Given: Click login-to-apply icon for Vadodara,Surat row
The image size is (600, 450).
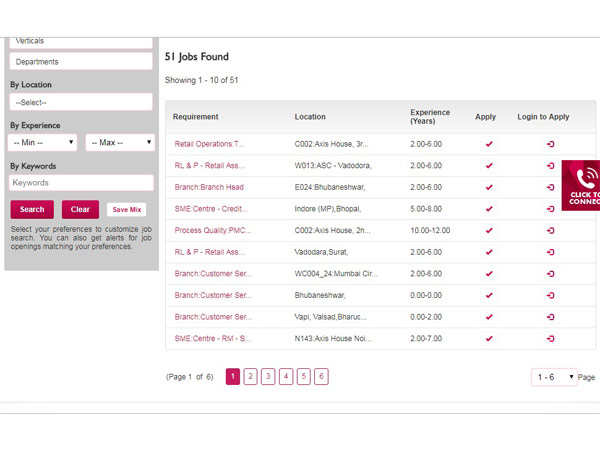Looking at the screenshot, I should point(550,252).
